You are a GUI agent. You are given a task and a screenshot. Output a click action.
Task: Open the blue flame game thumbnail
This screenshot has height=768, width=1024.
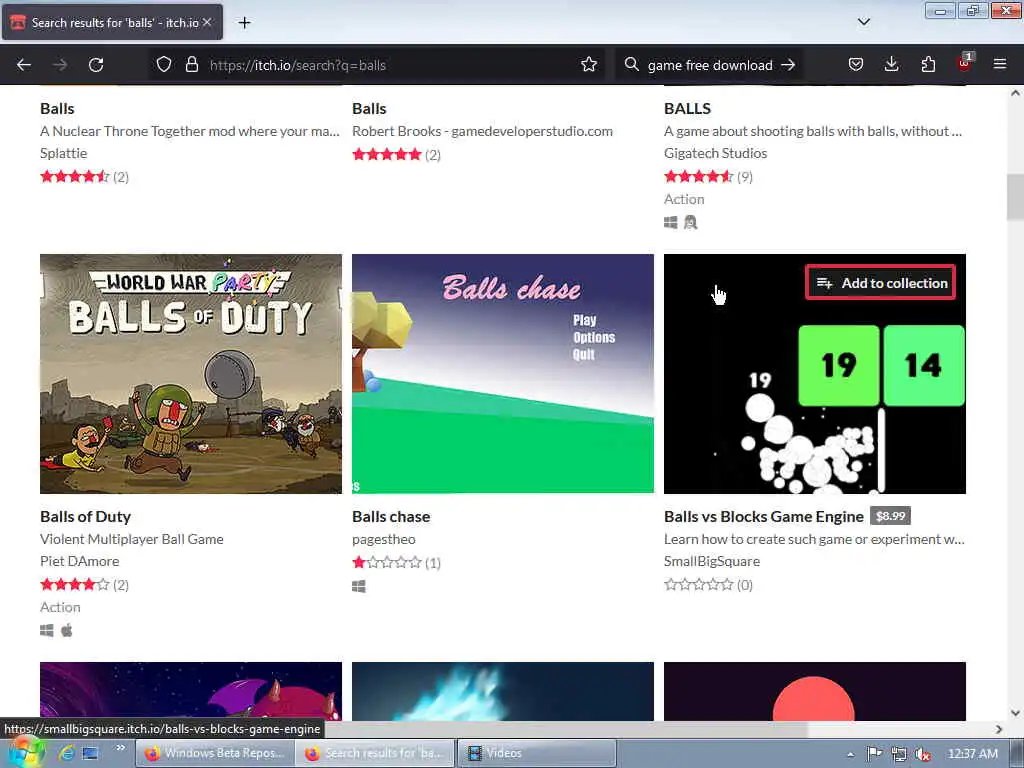pos(503,692)
